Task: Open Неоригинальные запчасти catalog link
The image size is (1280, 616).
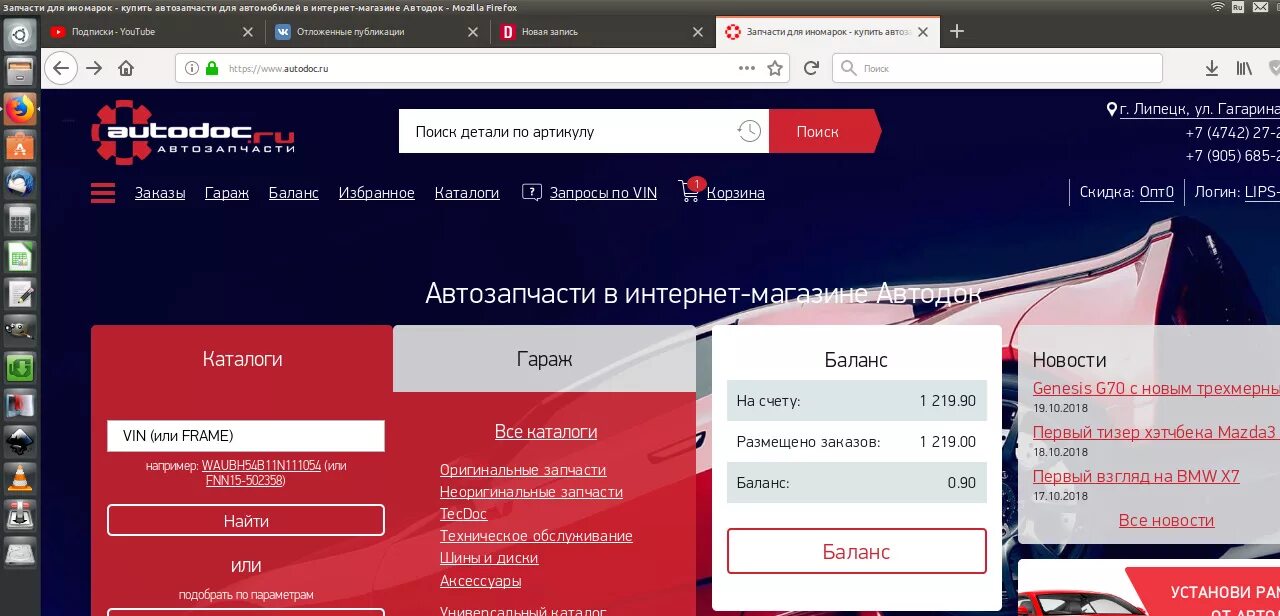Action: [x=531, y=492]
